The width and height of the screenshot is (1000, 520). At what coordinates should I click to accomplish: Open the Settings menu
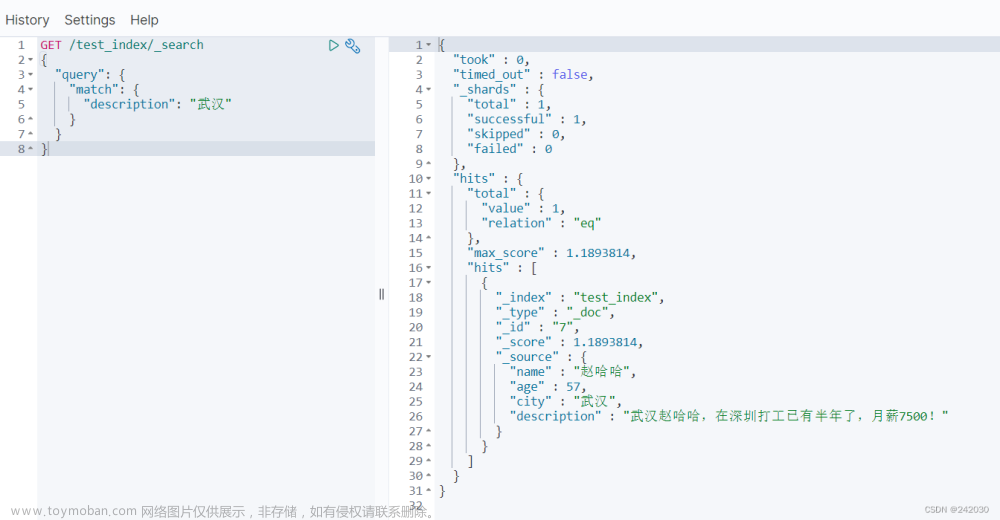click(x=90, y=20)
